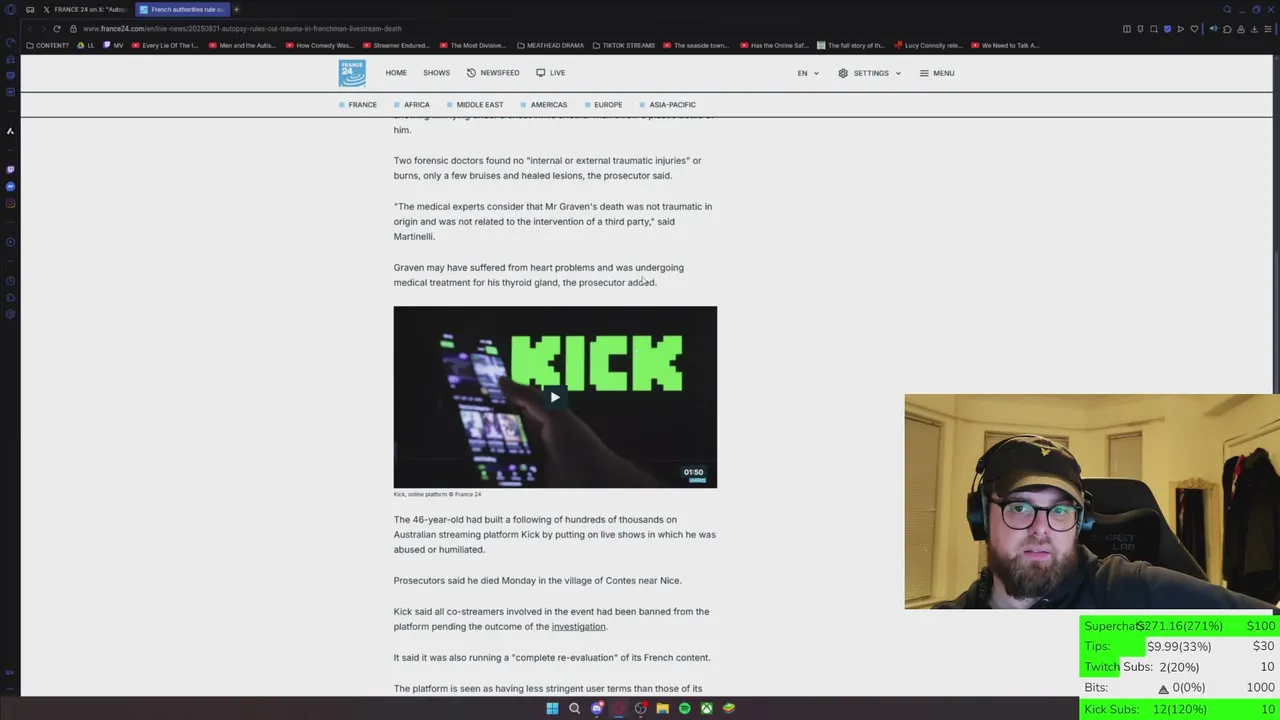The width and height of the screenshot is (1280, 720).
Task: Open the Messenger icon in the sidebar
Action: click(10, 186)
